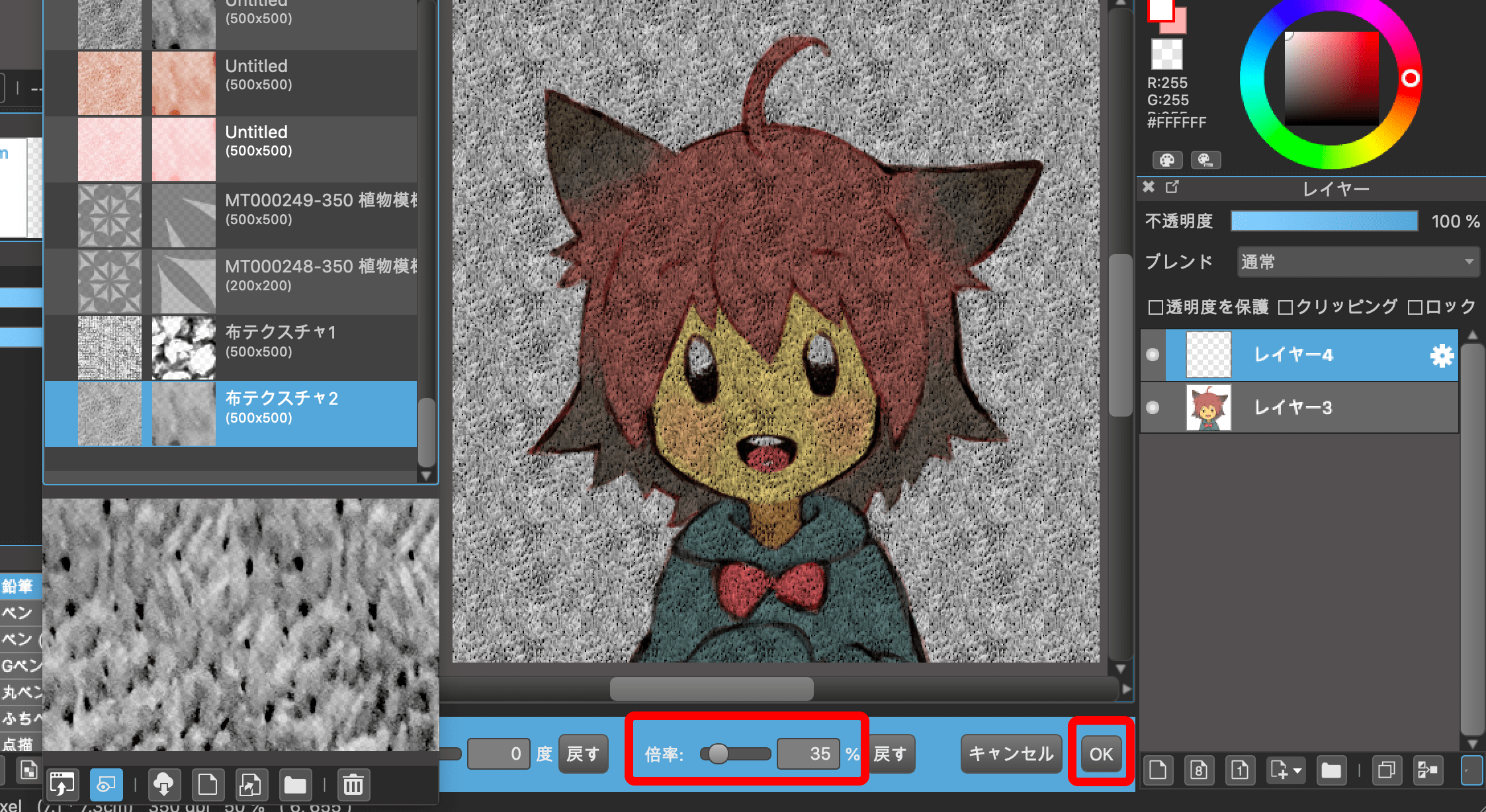Screen dimensions: 1486x812
Task: Toggle visibility of レイヤー3
Action: tap(1153, 407)
